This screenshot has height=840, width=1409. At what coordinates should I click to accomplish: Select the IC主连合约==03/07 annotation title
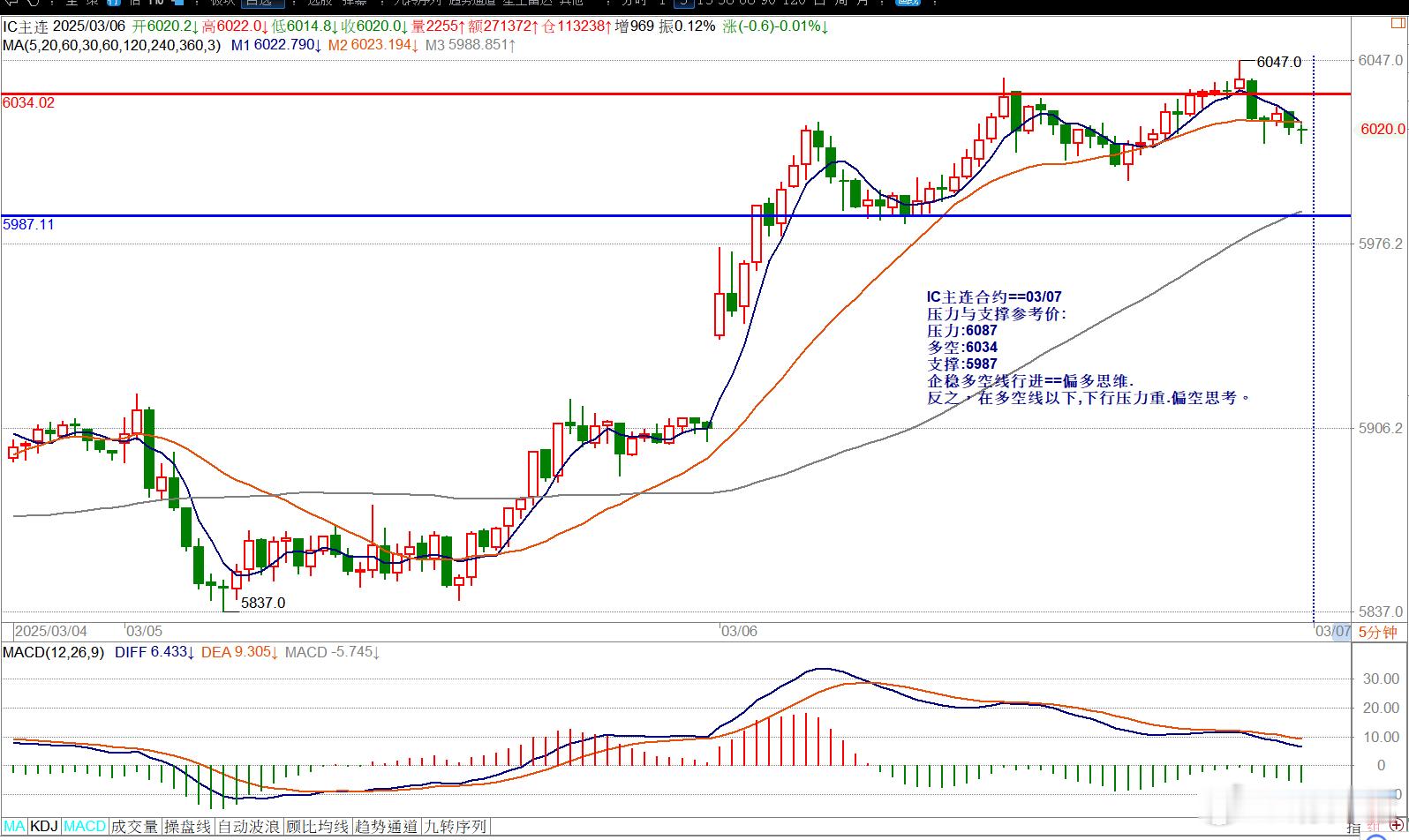coord(994,297)
